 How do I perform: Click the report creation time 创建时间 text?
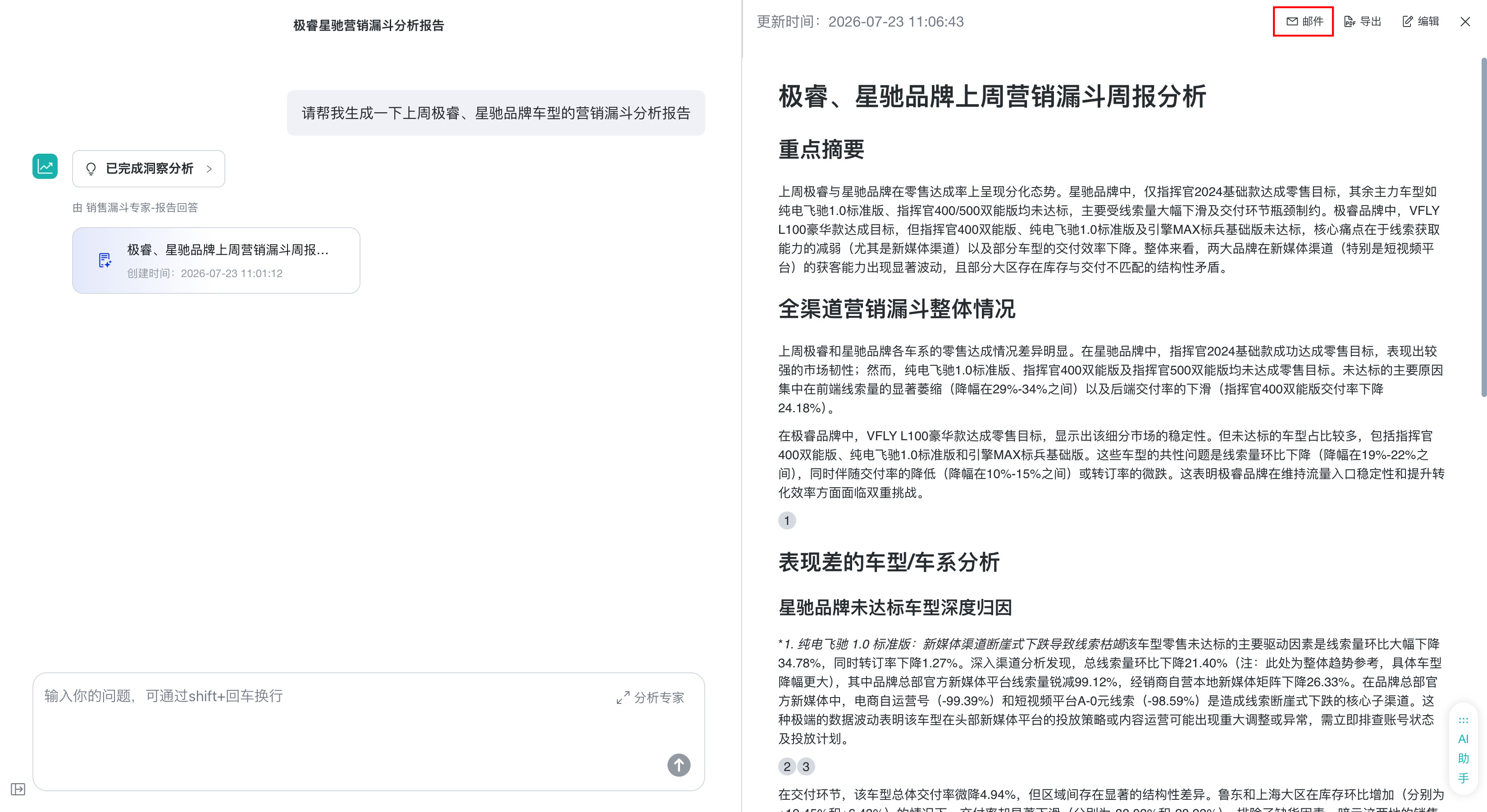[204, 274]
